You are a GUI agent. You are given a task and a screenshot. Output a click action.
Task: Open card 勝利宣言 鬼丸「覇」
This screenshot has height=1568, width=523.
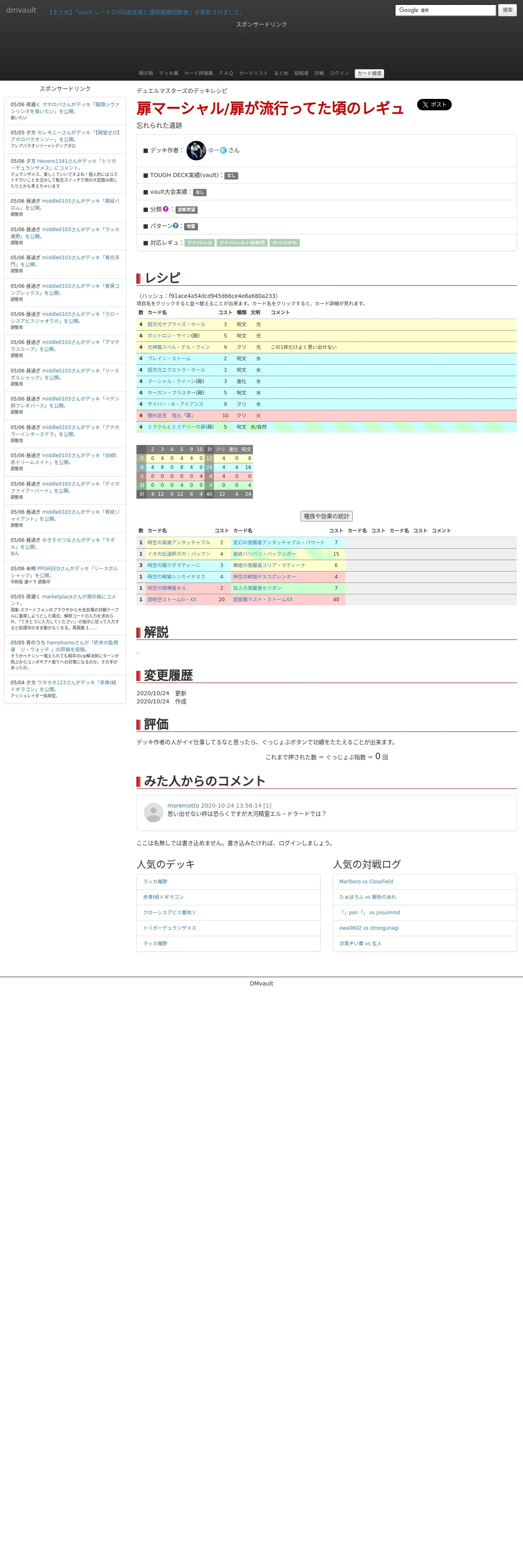pyautogui.click(x=171, y=416)
